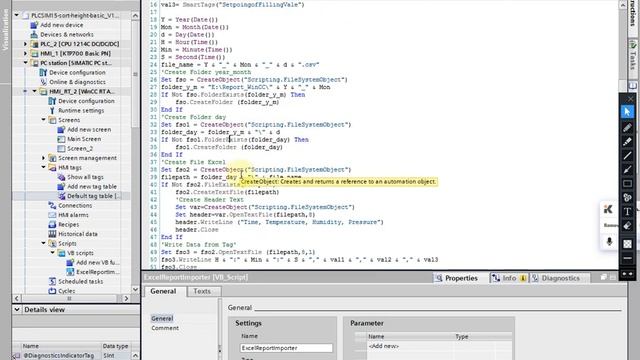Click Runtime settings wrench icon
The width and height of the screenshot is (640, 360).
pyautogui.click(x=52, y=110)
